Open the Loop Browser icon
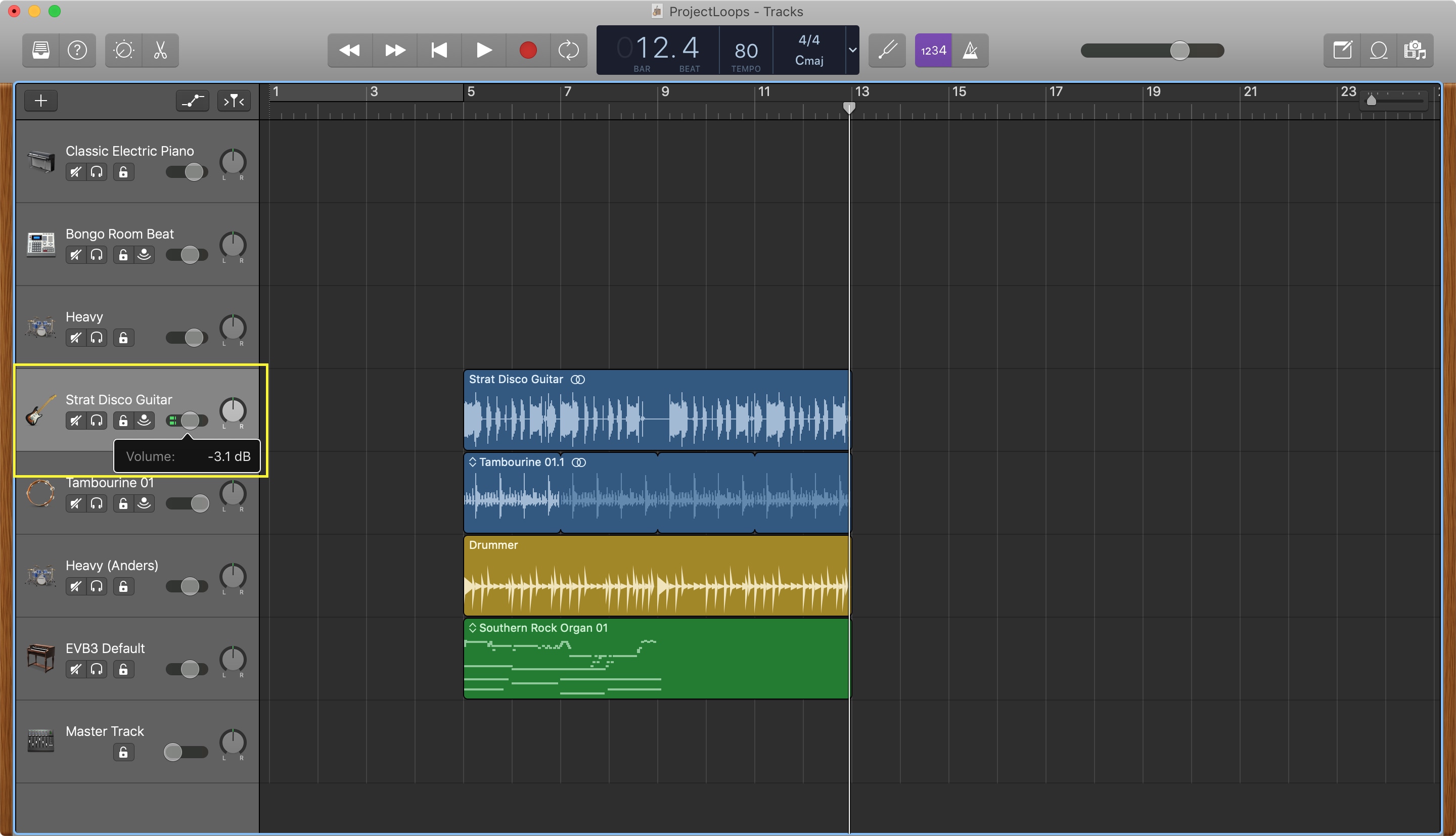This screenshot has width=1456, height=836. tap(1379, 51)
